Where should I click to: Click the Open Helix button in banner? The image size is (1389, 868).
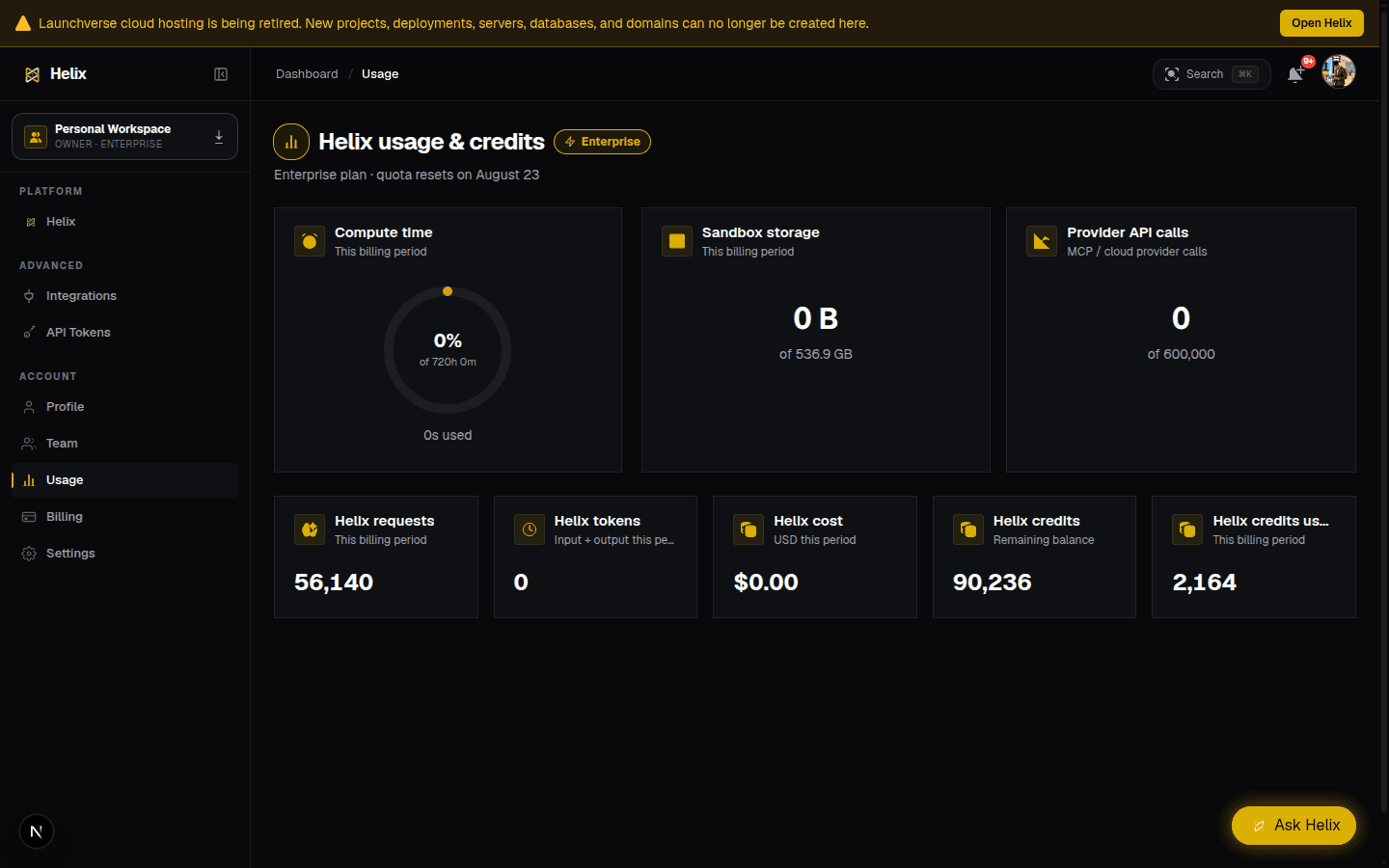(1321, 23)
